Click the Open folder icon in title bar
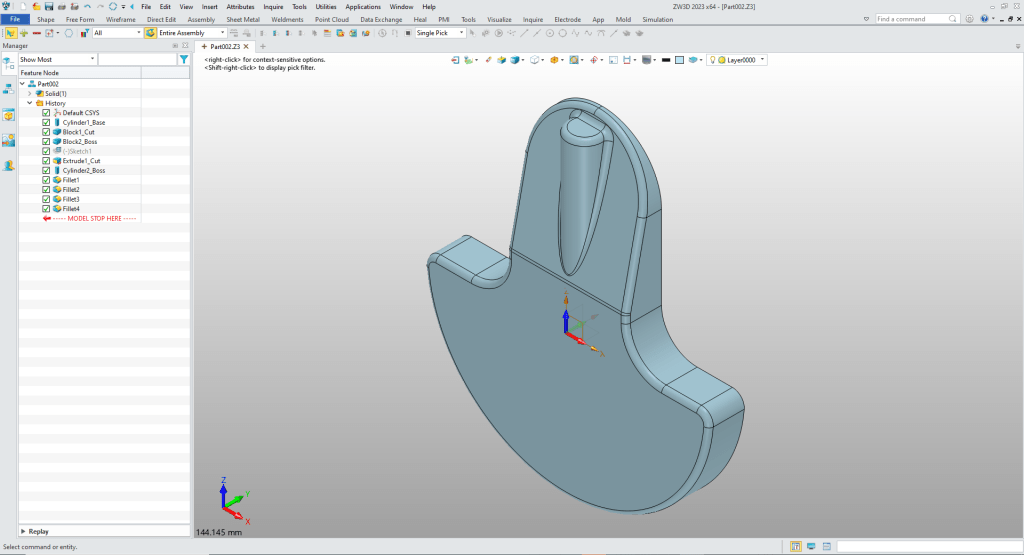Viewport: 1024px width, 555px height. click(x=35, y=6)
